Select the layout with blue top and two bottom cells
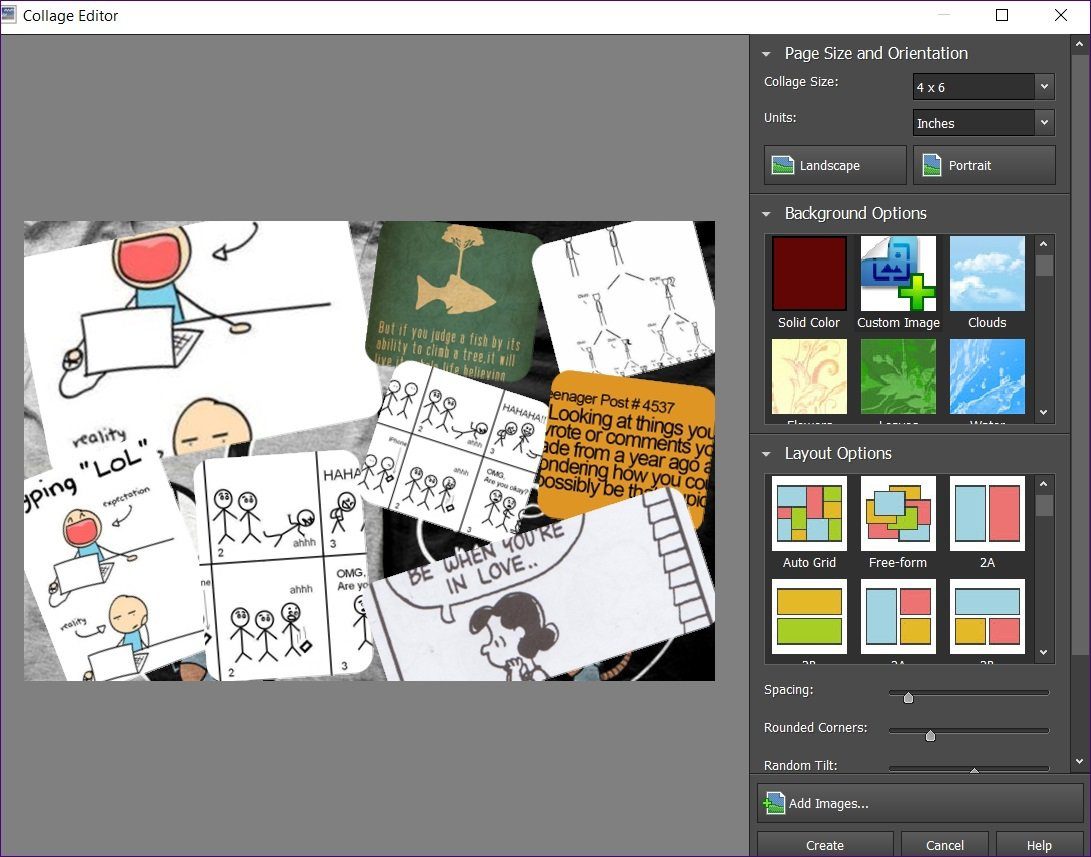The width and height of the screenshot is (1091, 857). coord(987,617)
